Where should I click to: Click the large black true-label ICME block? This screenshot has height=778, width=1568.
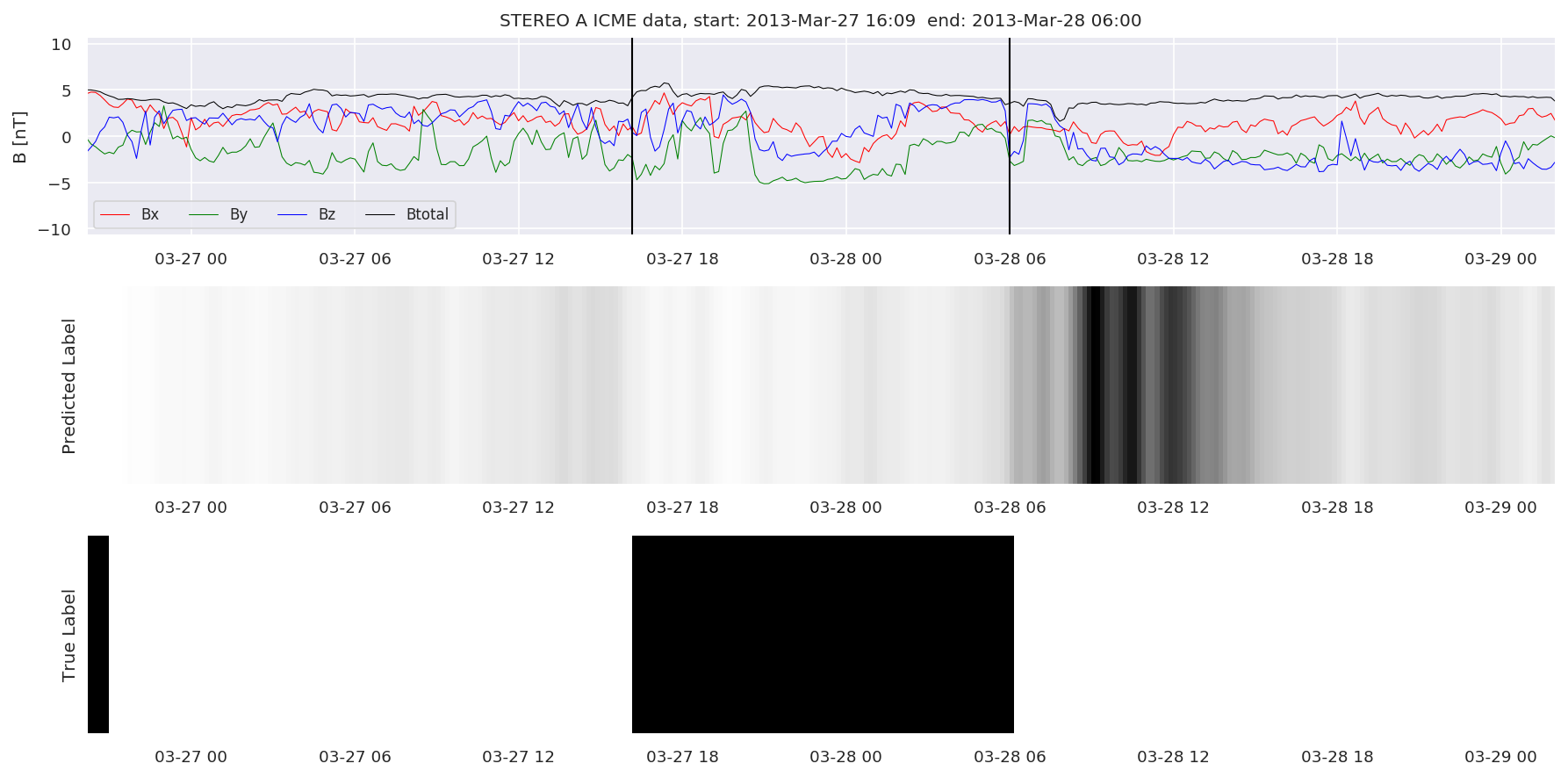(823, 634)
